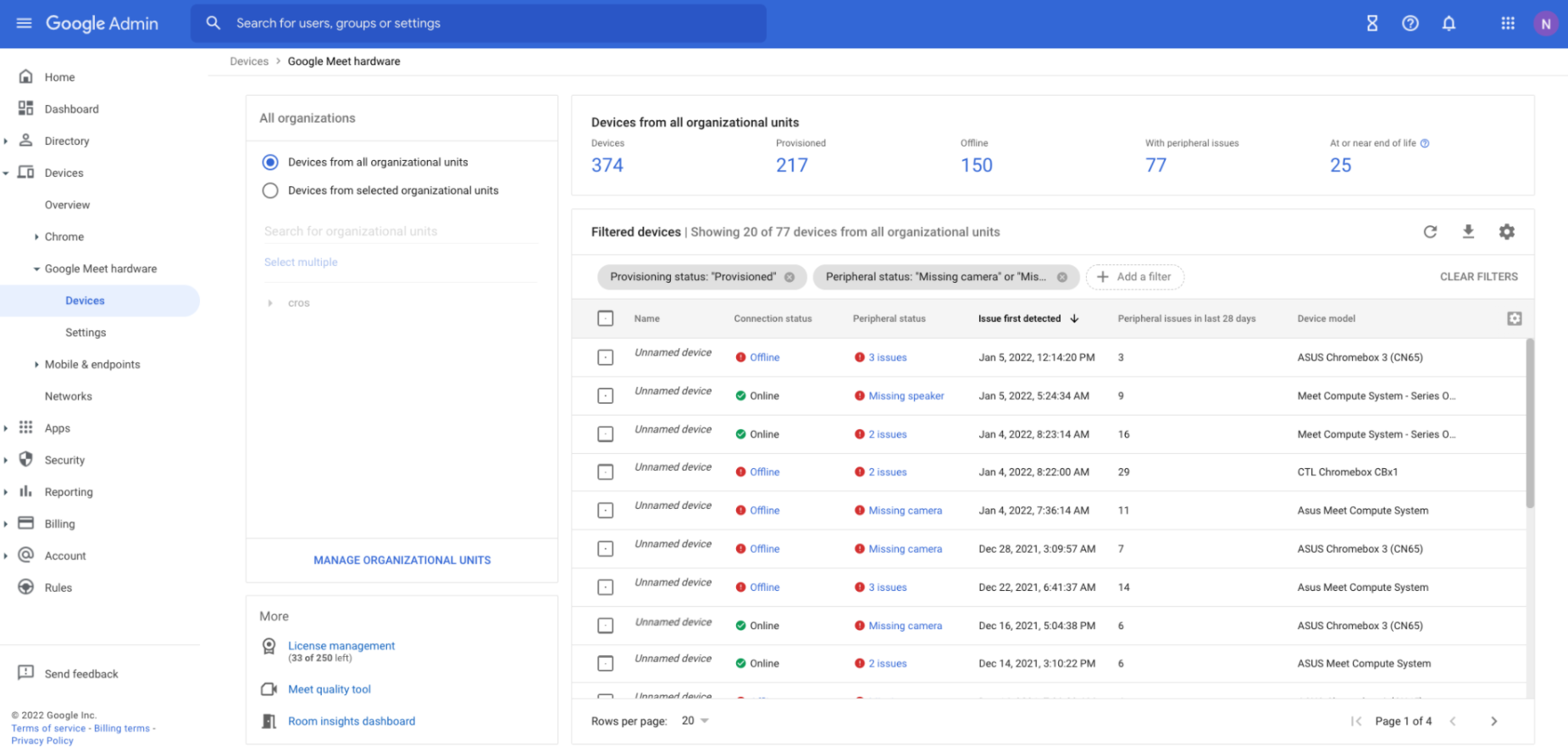Collapse the Devices section arrow
The width and height of the screenshot is (1568, 751).
coord(6,174)
